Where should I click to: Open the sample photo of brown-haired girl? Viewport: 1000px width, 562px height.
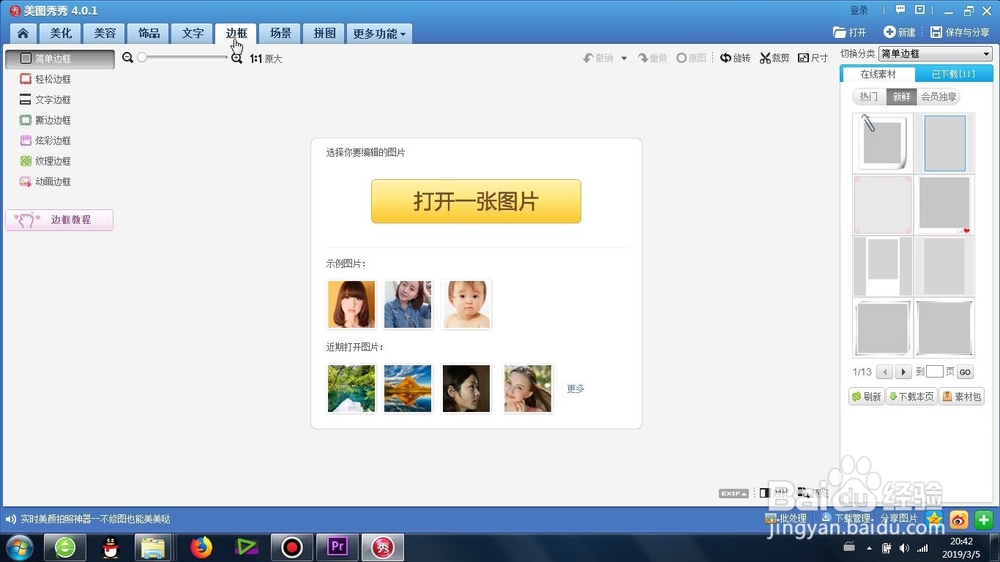351,304
